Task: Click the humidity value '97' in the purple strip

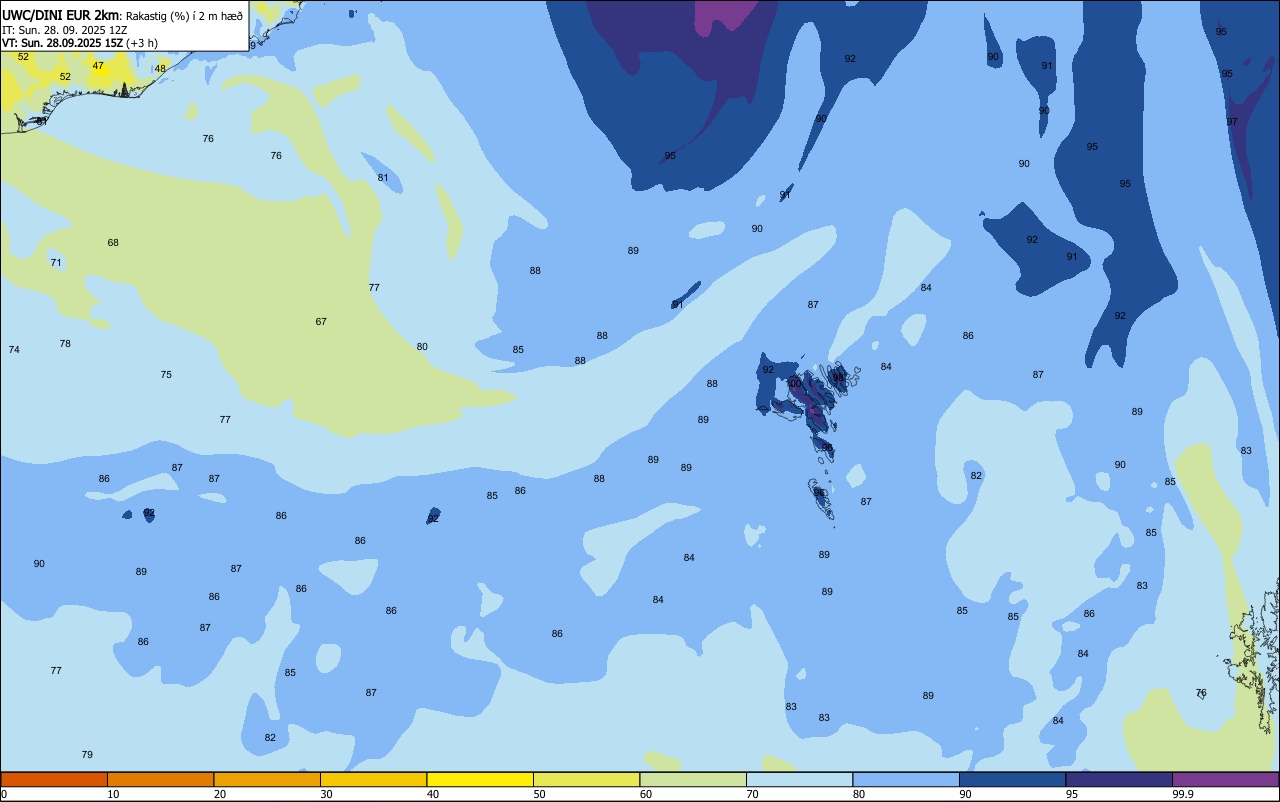Action: tap(1232, 122)
